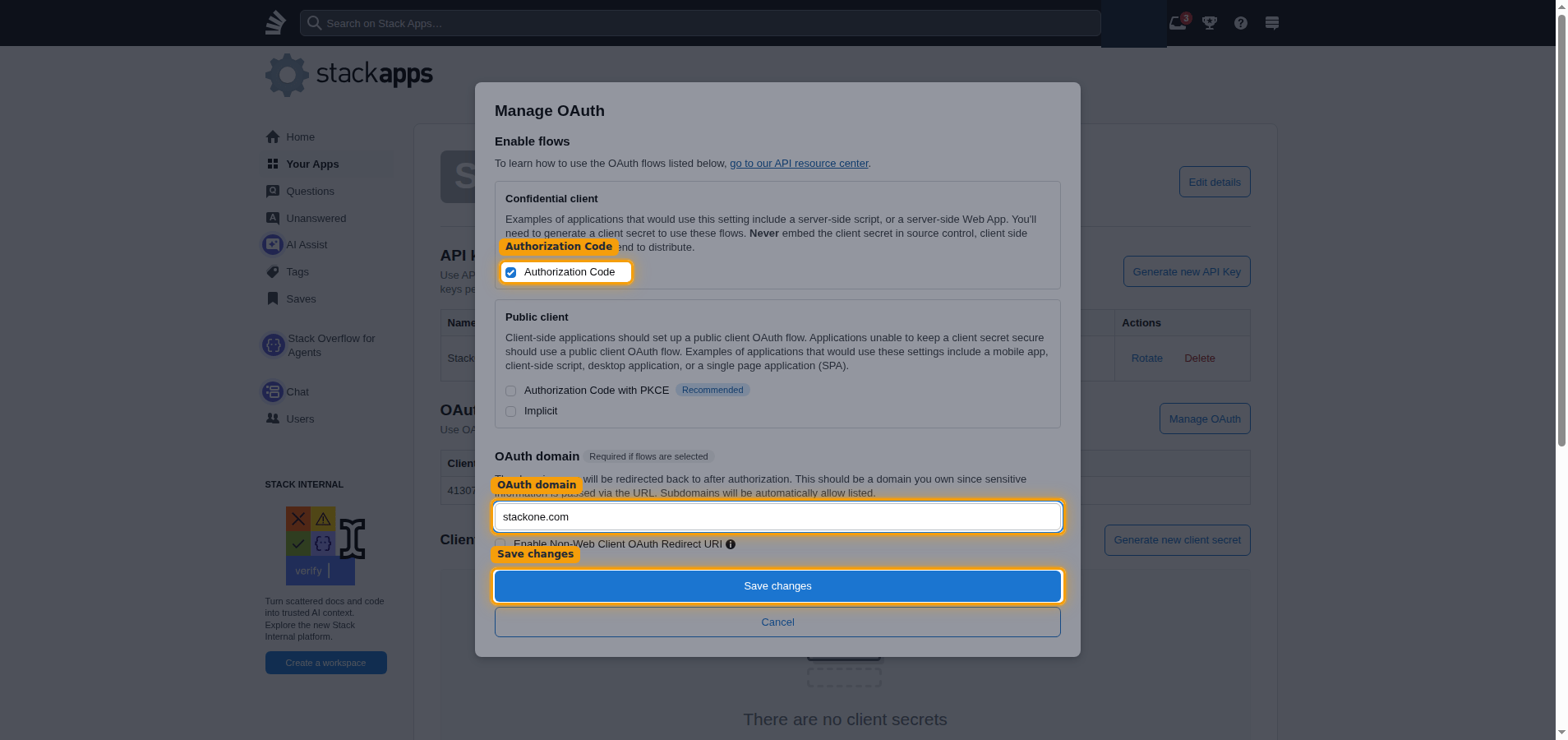
Task: Click the Manage OAuth button behind dialog
Action: 1205,419
